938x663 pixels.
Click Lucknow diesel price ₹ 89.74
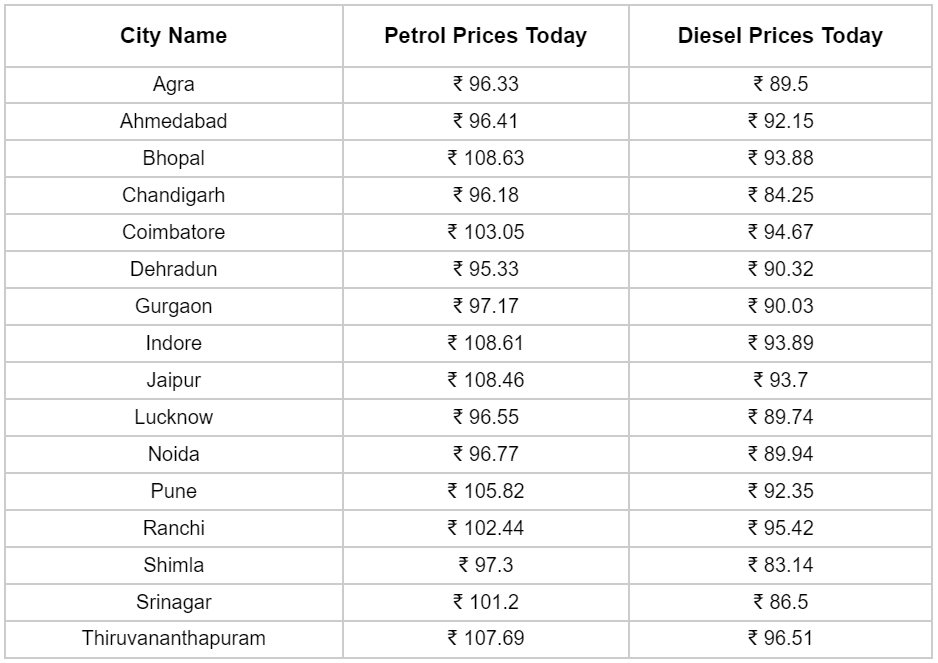click(x=780, y=417)
